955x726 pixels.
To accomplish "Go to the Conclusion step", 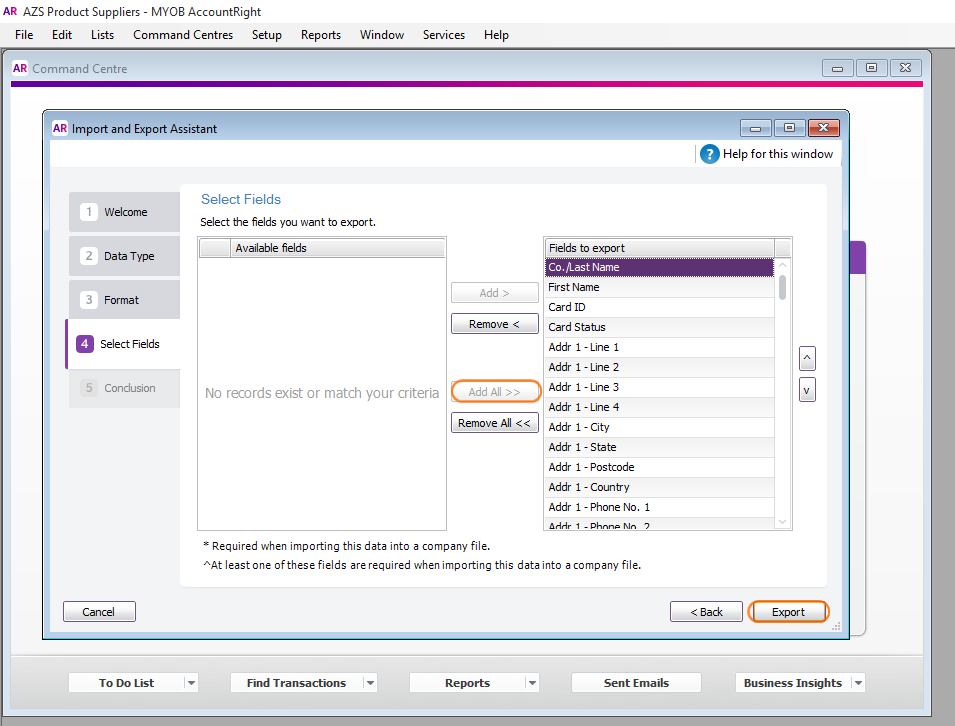I will [x=124, y=388].
